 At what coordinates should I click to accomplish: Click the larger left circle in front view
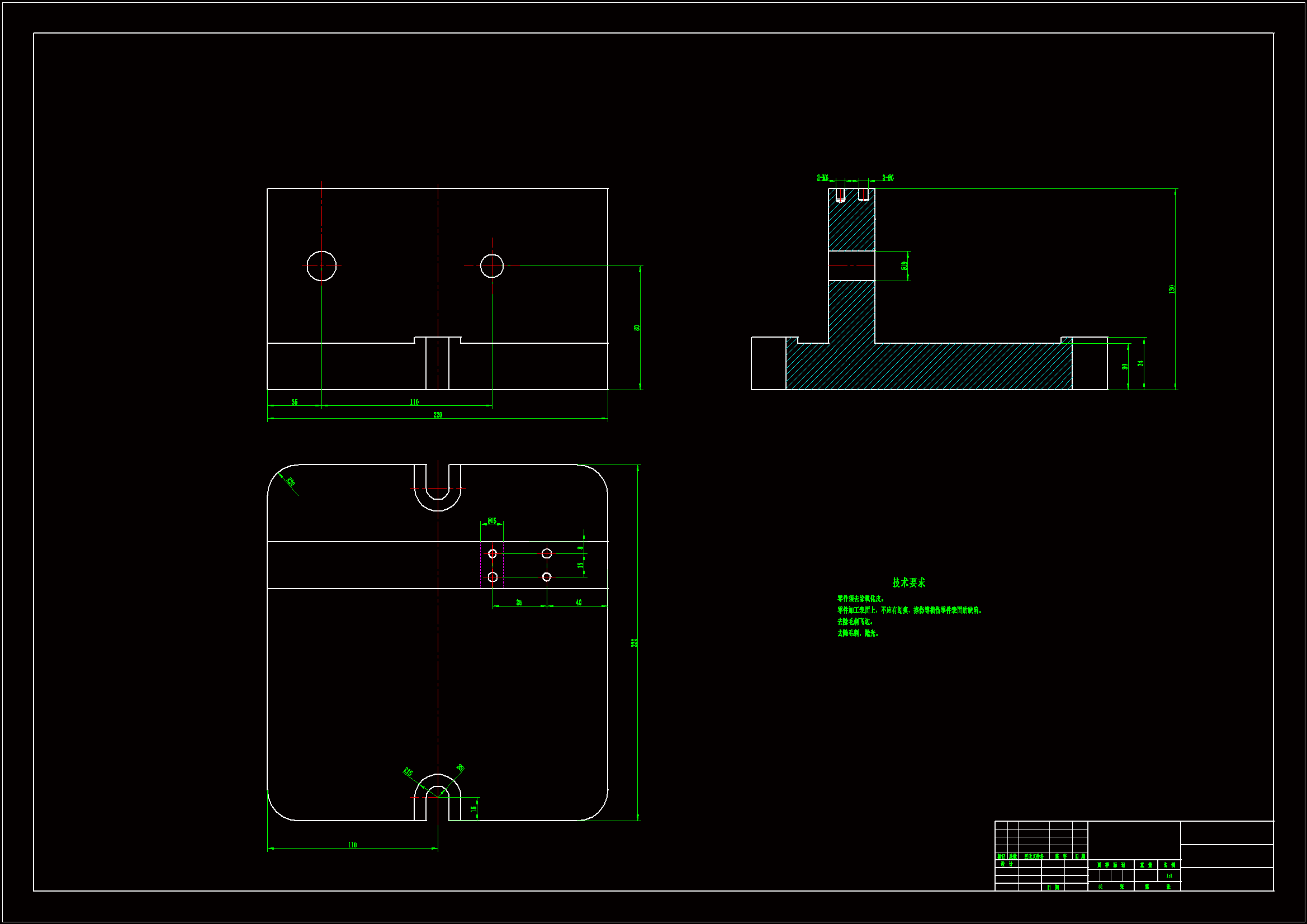(x=321, y=266)
